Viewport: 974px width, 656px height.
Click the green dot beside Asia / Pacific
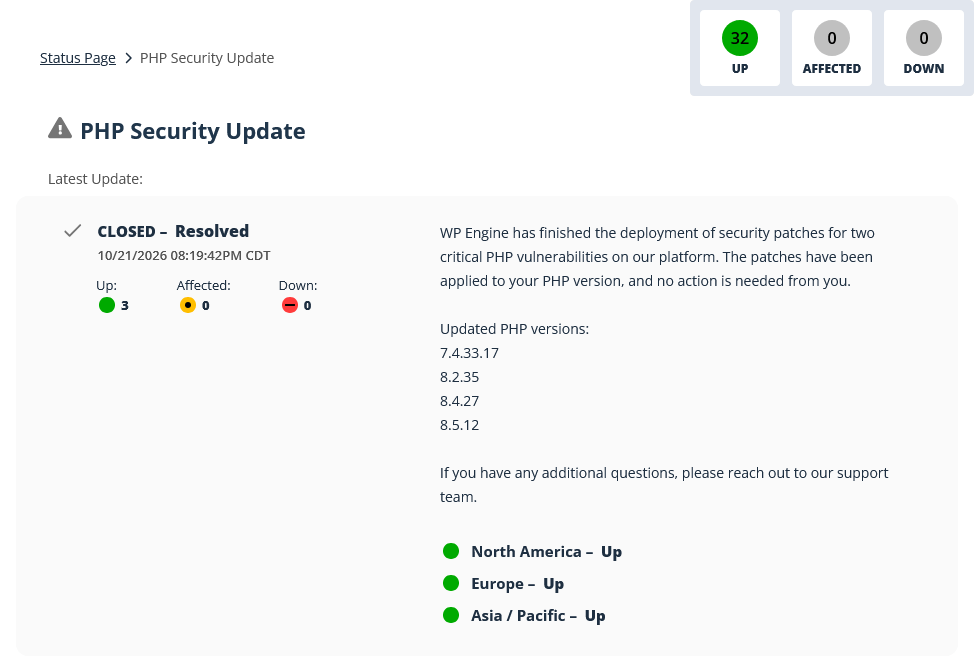click(x=451, y=615)
